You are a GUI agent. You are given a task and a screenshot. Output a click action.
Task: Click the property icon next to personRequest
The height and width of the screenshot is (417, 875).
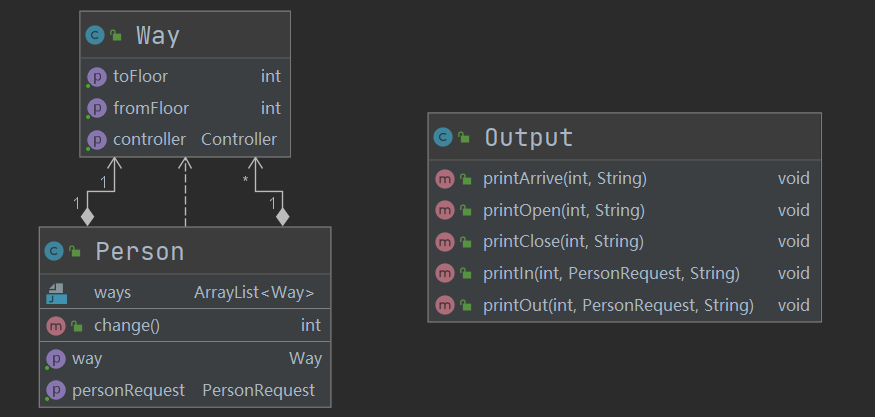[55, 390]
